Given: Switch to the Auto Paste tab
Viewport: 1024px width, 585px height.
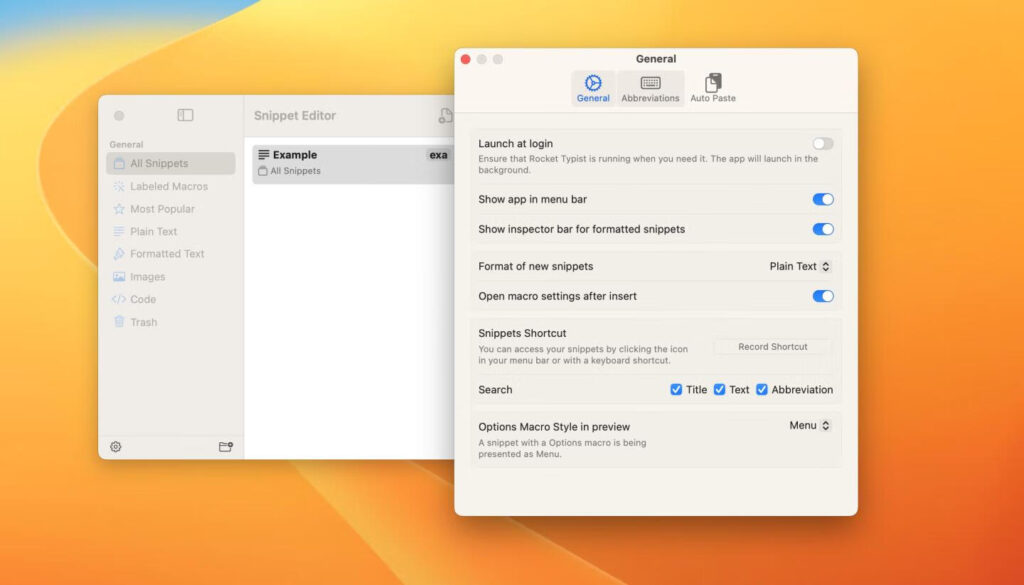Looking at the screenshot, I should tap(712, 89).
